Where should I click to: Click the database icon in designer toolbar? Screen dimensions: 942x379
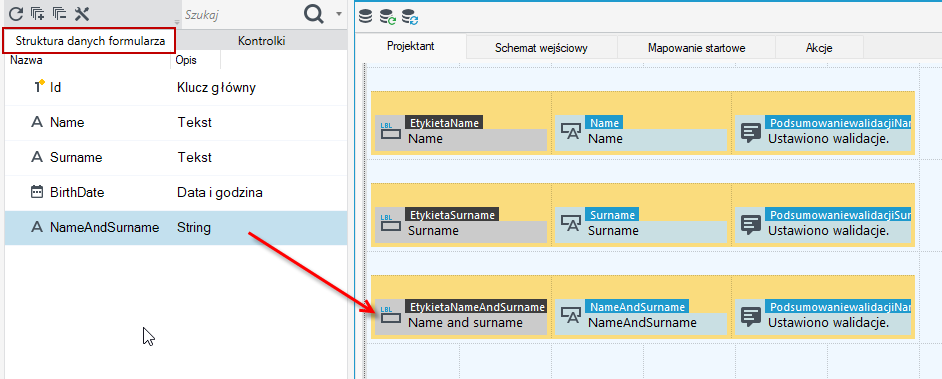[x=365, y=16]
